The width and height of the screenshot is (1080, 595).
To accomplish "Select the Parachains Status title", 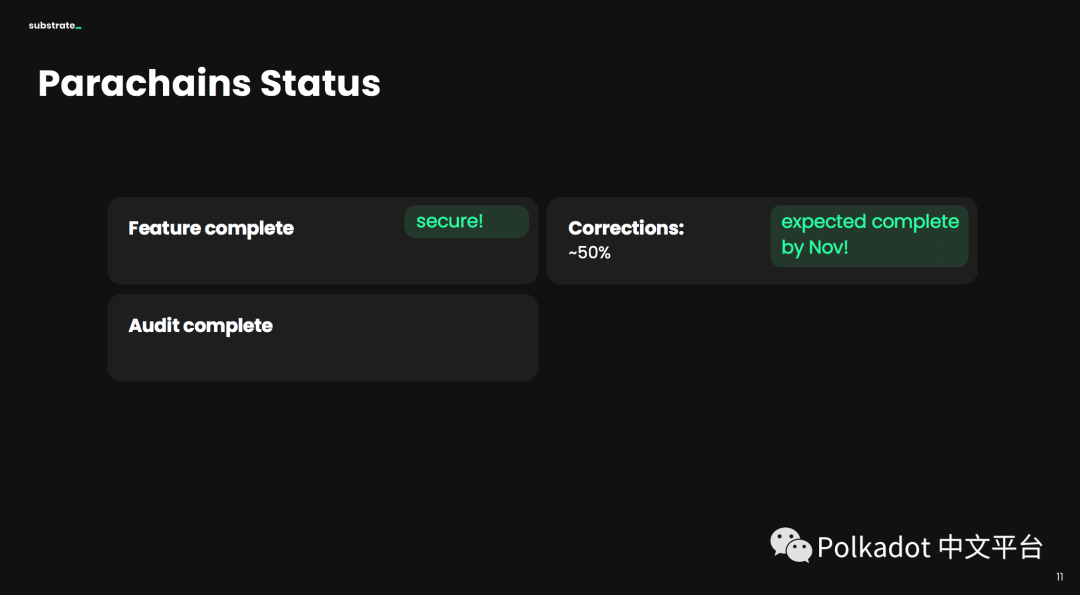I will pos(209,83).
